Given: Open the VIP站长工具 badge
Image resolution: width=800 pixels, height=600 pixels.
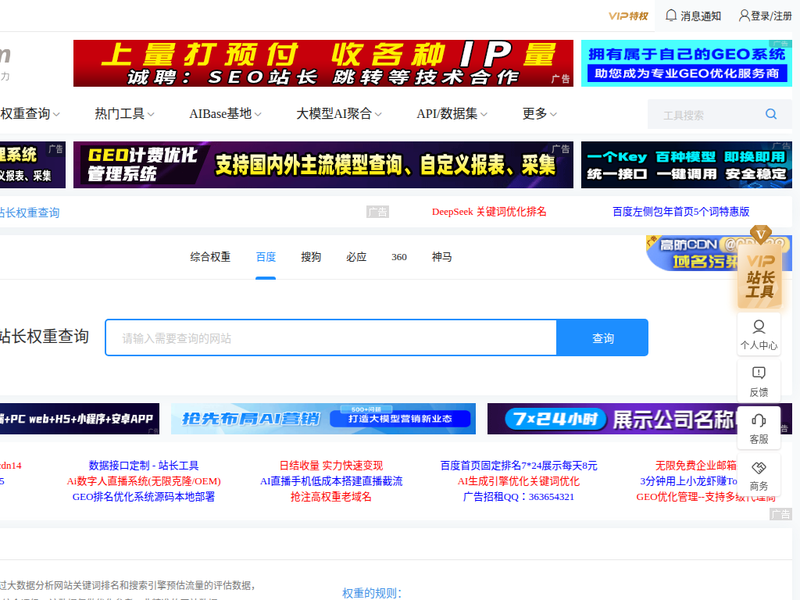Looking at the screenshot, I should tap(760, 268).
